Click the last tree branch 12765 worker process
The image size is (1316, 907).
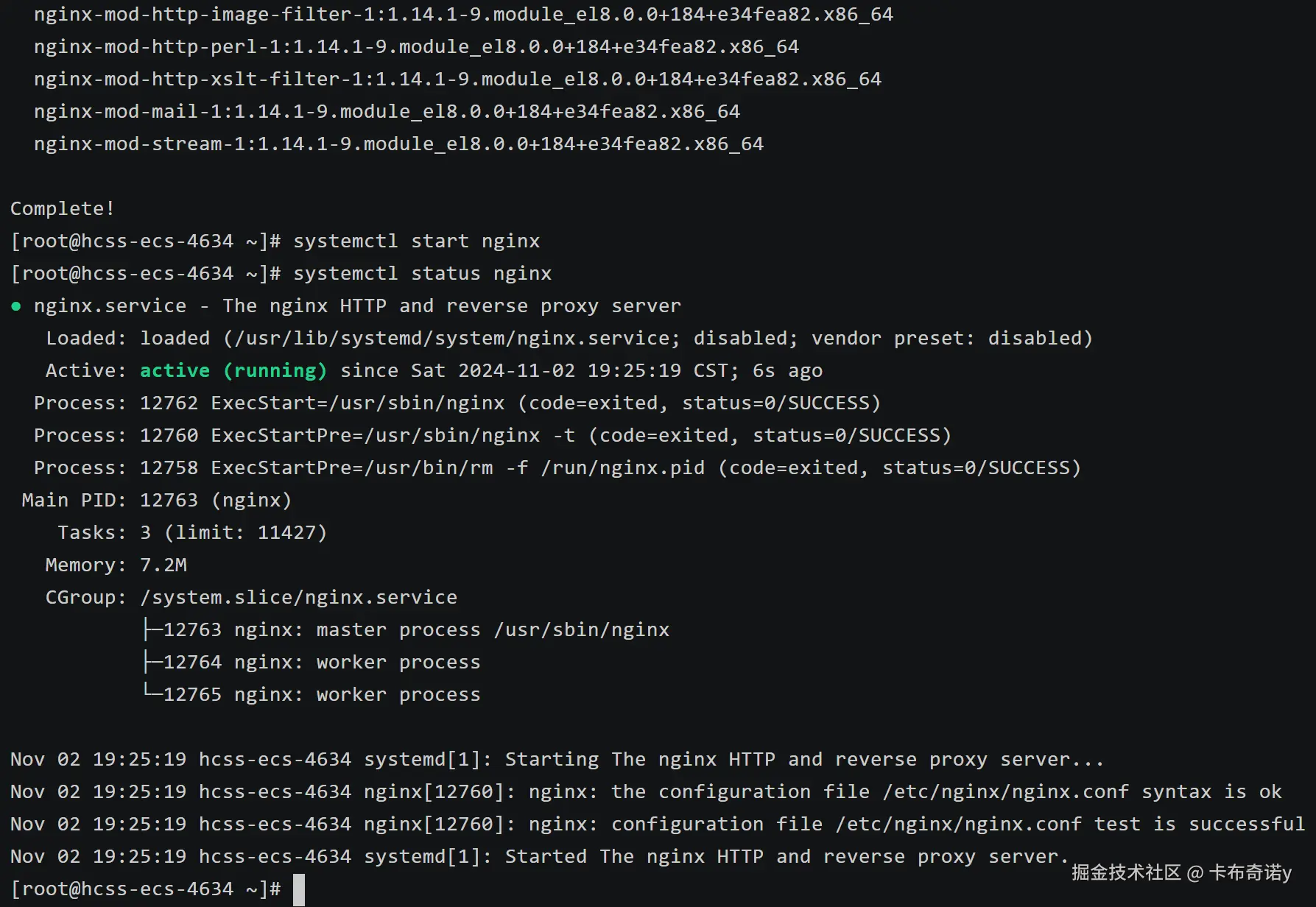152,693
